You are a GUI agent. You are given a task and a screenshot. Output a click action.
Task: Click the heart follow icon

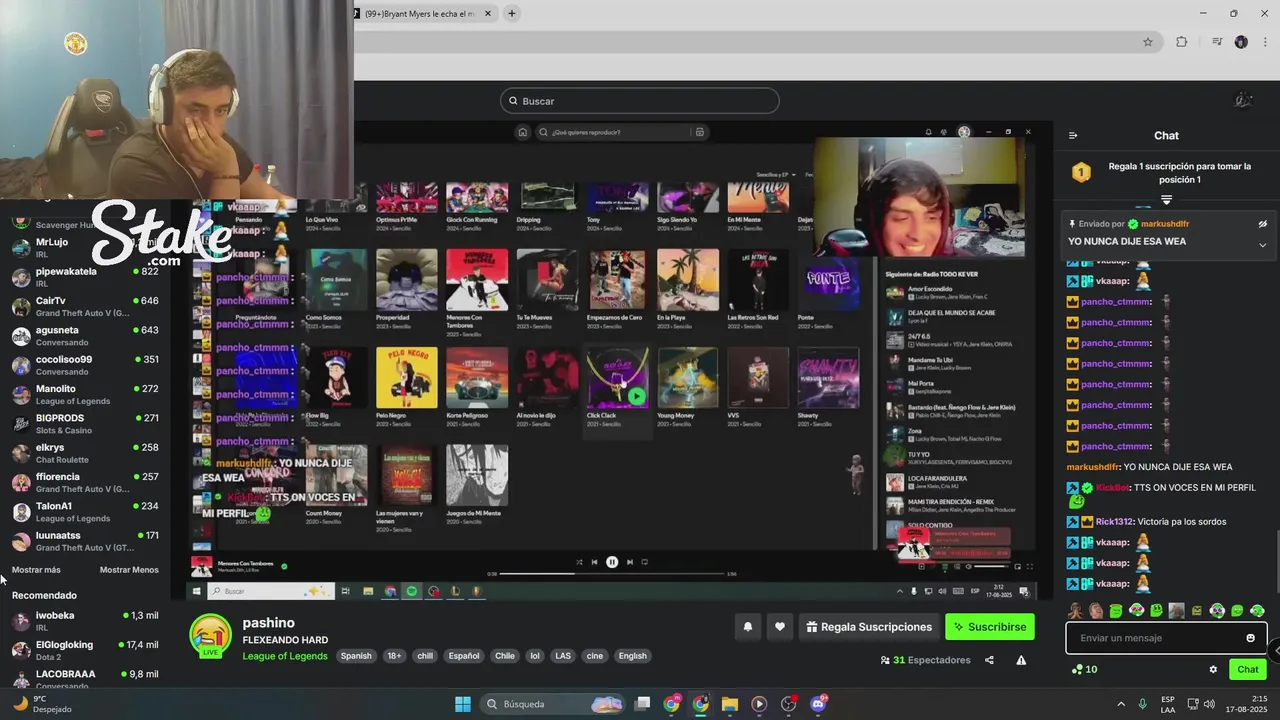click(x=780, y=627)
